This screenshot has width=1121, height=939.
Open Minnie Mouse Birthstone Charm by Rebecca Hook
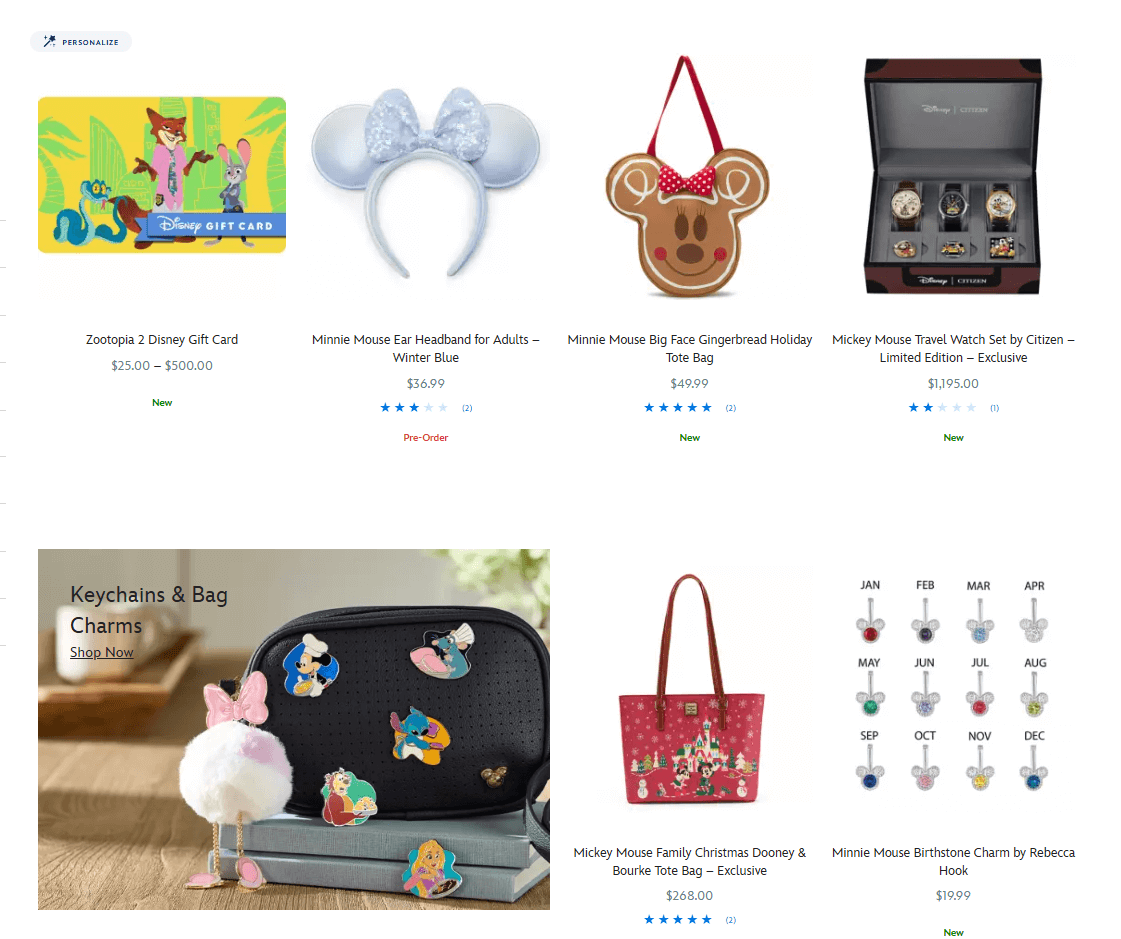tap(953, 862)
